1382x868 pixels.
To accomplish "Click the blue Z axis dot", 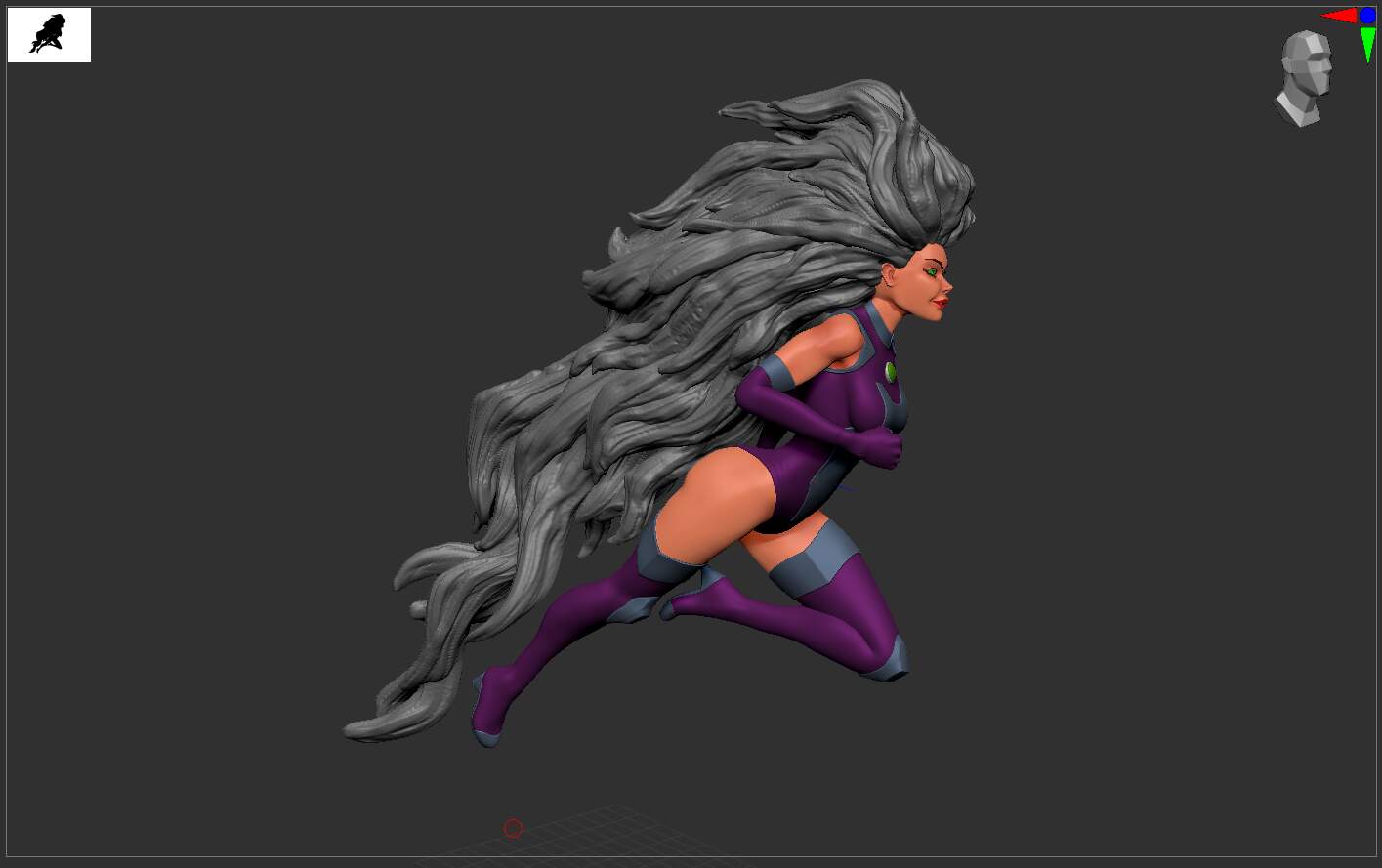I will 1367,15.
